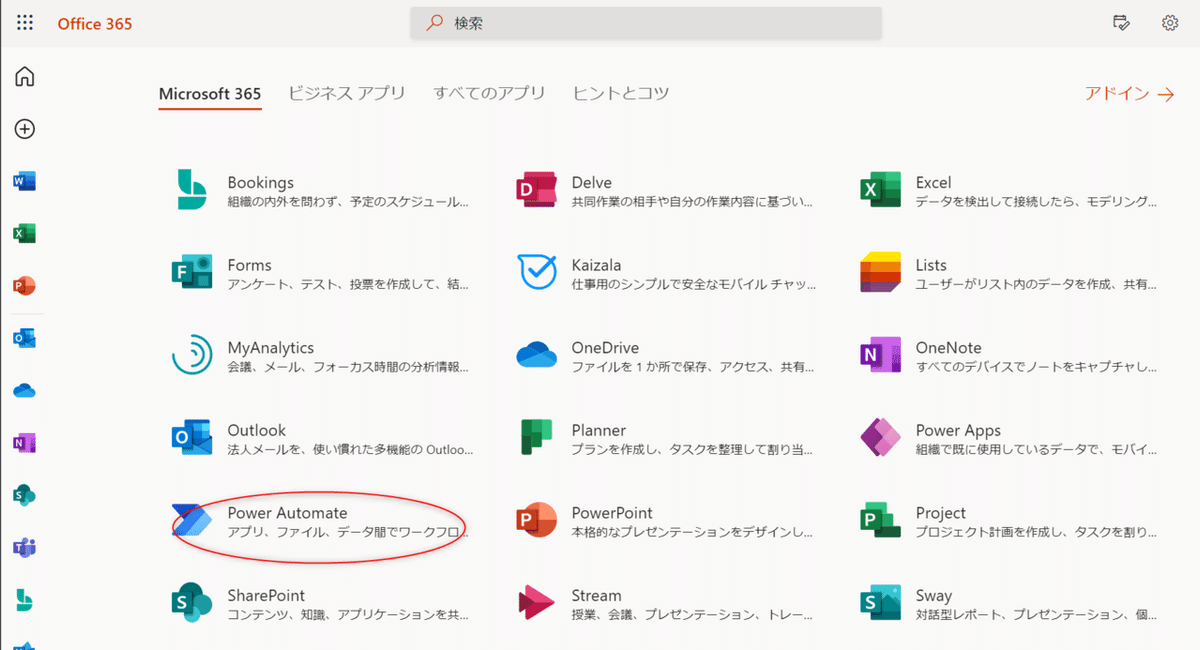Click the Bookings app icon in grid
The image size is (1200, 650).
(192, 189)
